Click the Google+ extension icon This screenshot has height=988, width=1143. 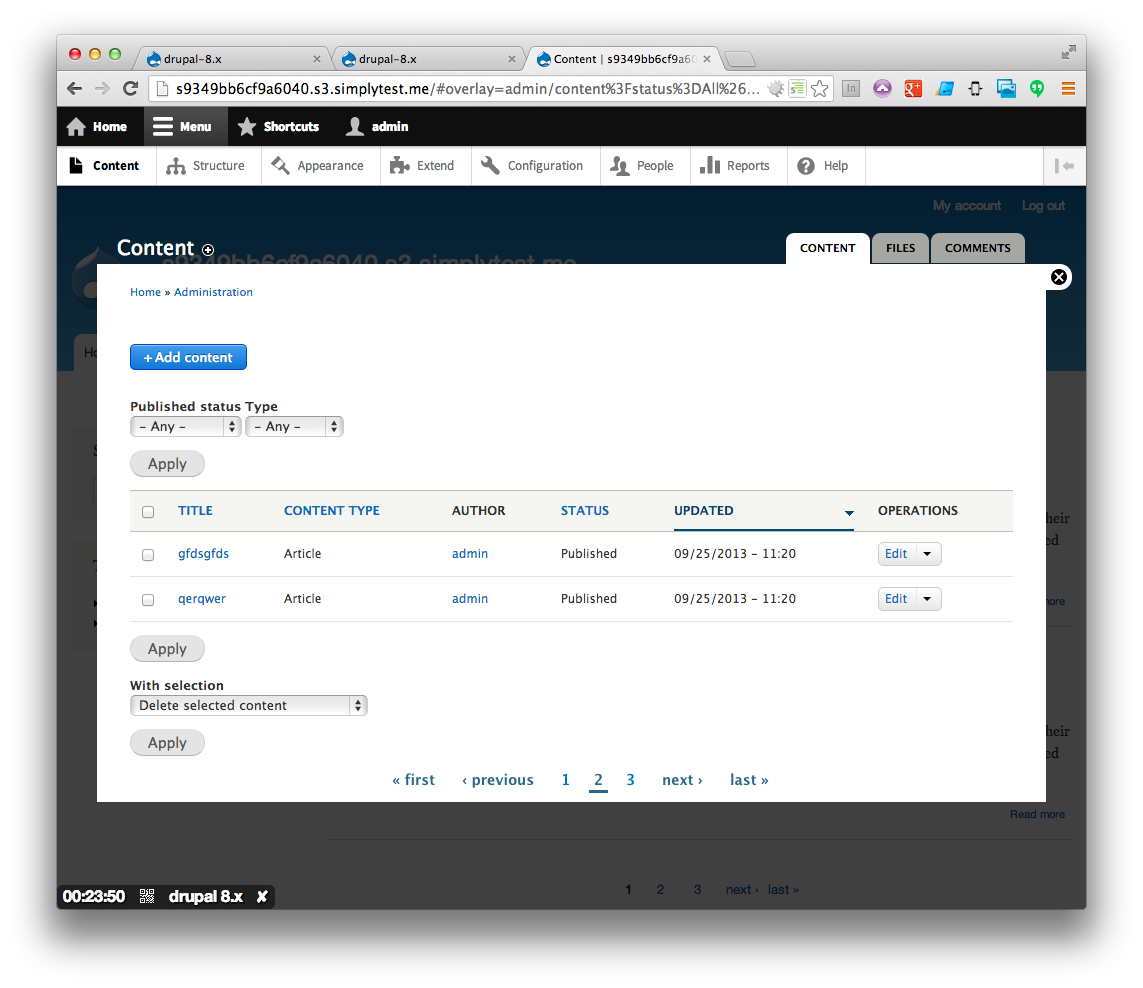pos(913,89)
